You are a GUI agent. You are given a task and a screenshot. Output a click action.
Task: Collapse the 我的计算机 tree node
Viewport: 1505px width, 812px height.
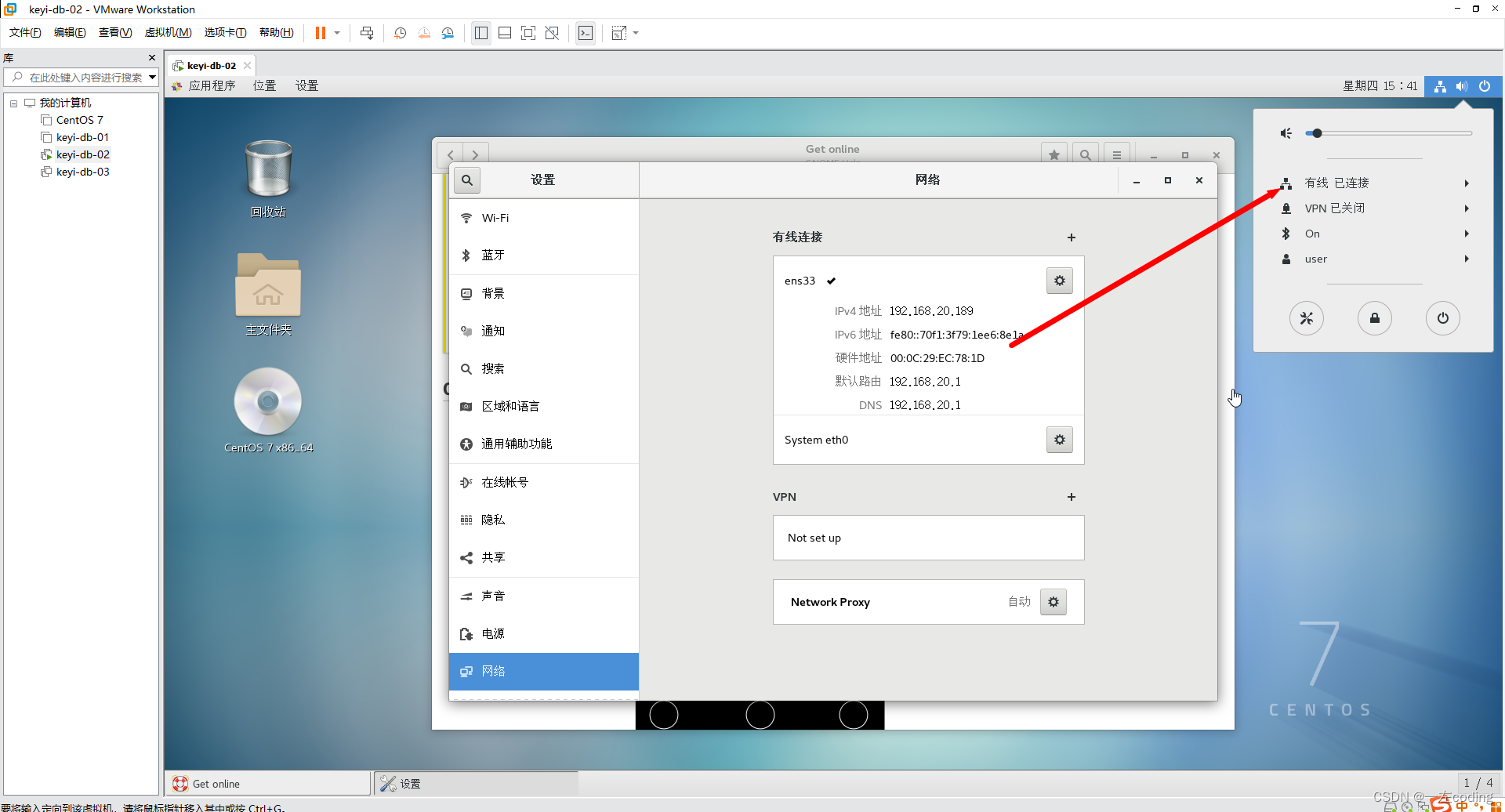(x=13, y=103)
